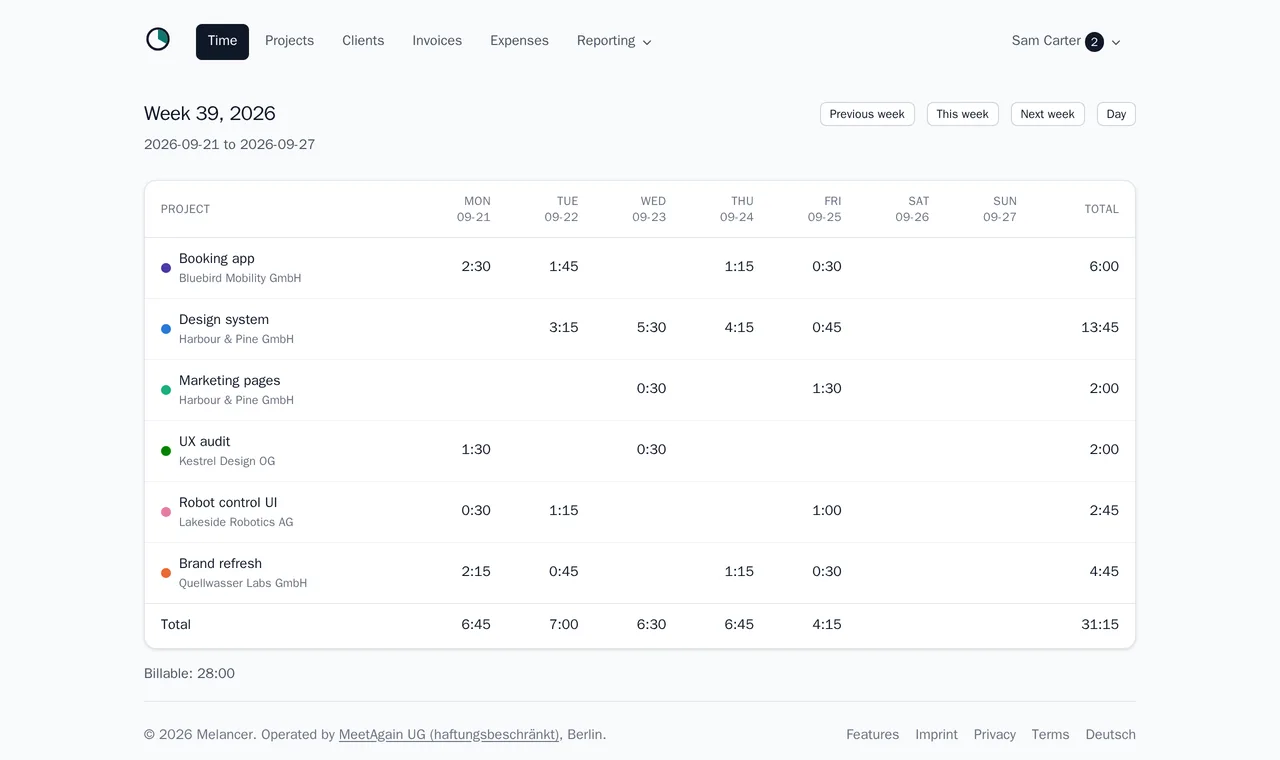The width and height of the screenshot is (1280, 760).
Task: Switch language to Deutsch
Action: click(1111, 735)
